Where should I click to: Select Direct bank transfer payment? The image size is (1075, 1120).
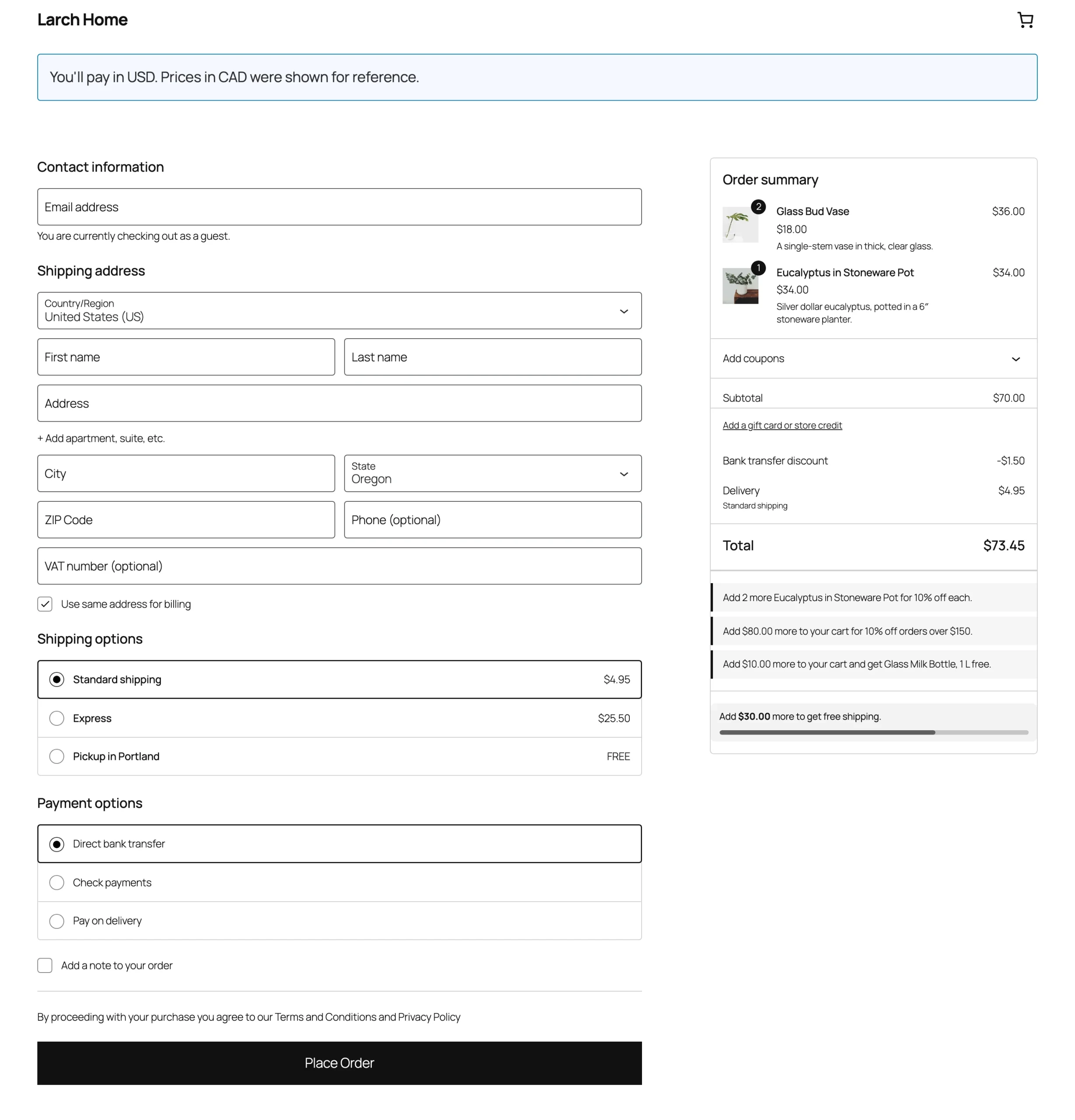click(x=339, y=843)
